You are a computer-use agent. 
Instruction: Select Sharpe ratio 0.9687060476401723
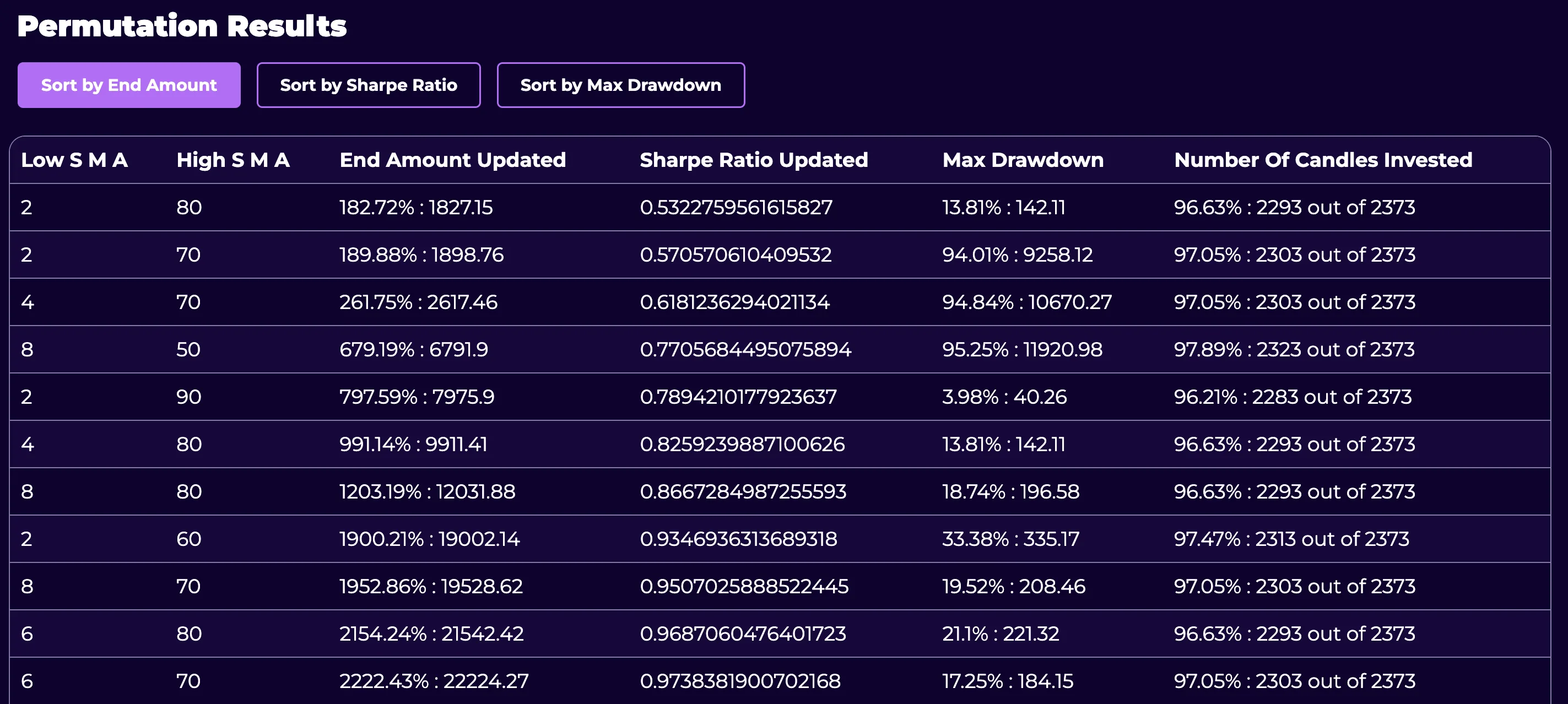[x=743, y=635]
